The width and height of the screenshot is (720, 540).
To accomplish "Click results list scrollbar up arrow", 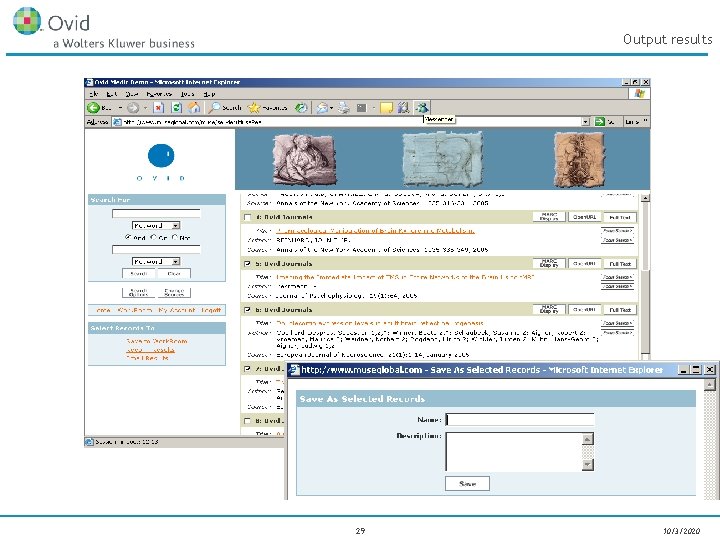I will tap(645, 198).
